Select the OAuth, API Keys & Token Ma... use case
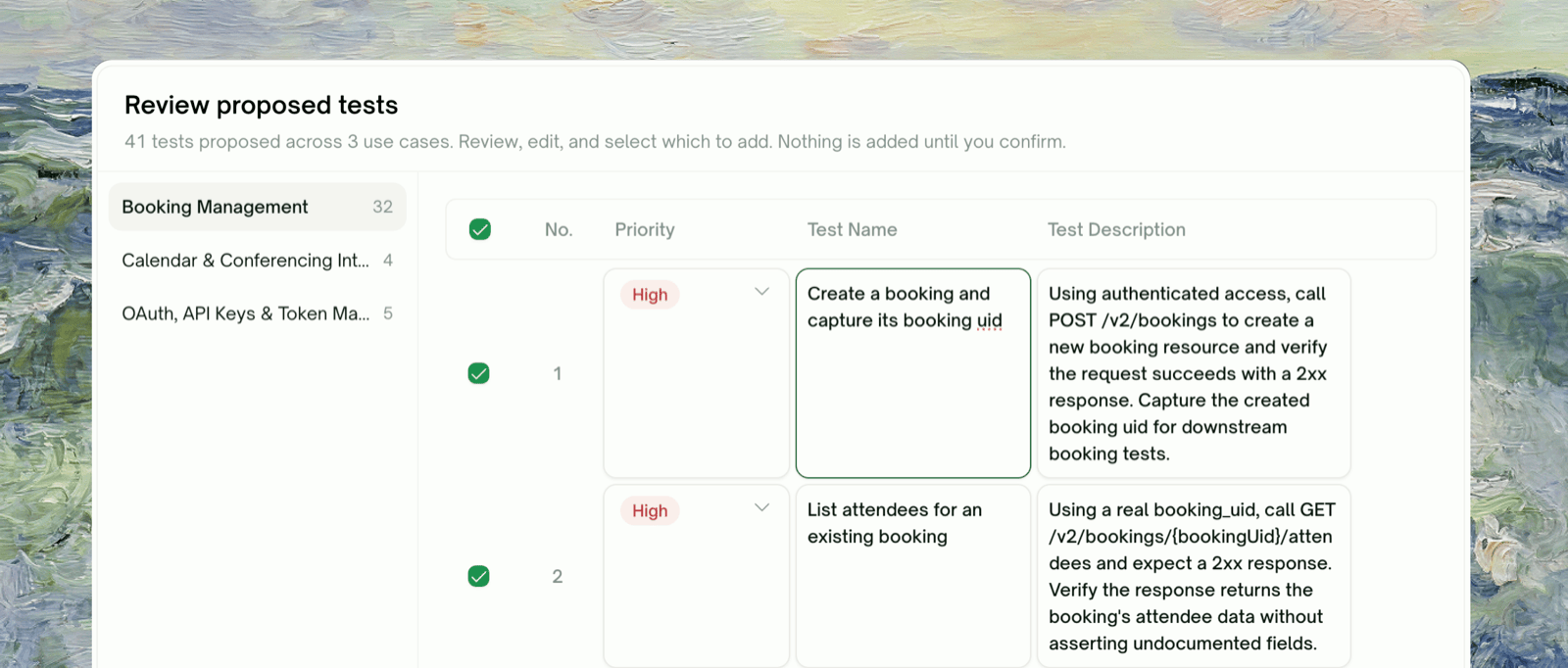 tap(257, 313)
